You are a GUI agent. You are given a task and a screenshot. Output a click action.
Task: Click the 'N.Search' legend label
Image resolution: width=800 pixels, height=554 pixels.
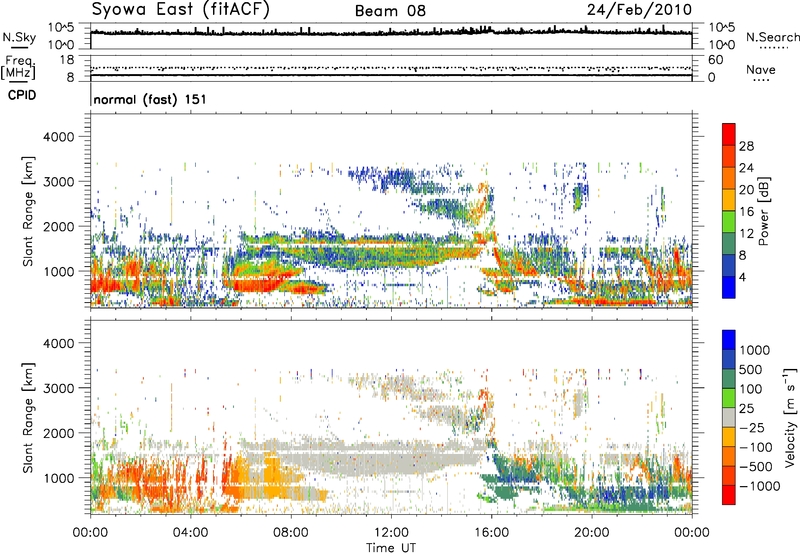pos(772,37)
